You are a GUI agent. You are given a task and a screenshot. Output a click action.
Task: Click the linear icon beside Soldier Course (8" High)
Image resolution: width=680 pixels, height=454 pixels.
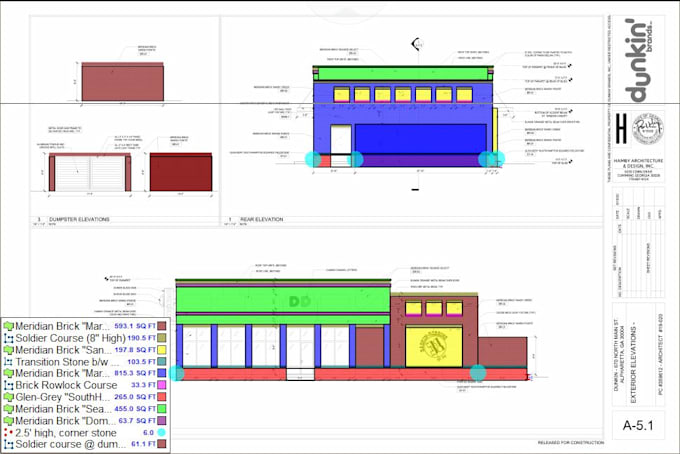(8, 338)
